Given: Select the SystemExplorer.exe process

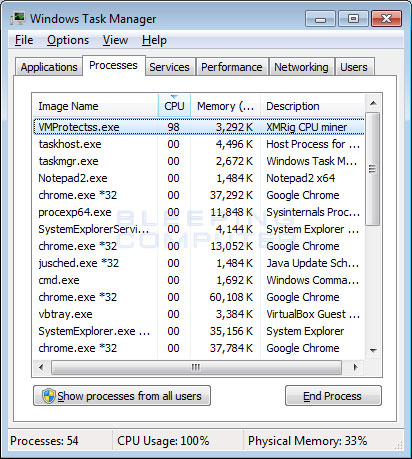Looking at the screenshot, I should click(199, 331).
